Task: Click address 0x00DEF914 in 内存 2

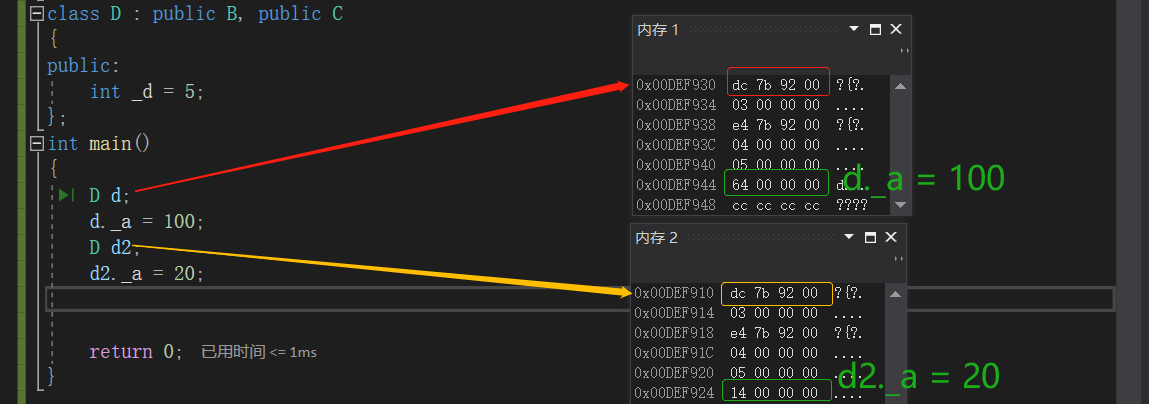Action: (x=674, y=313)
